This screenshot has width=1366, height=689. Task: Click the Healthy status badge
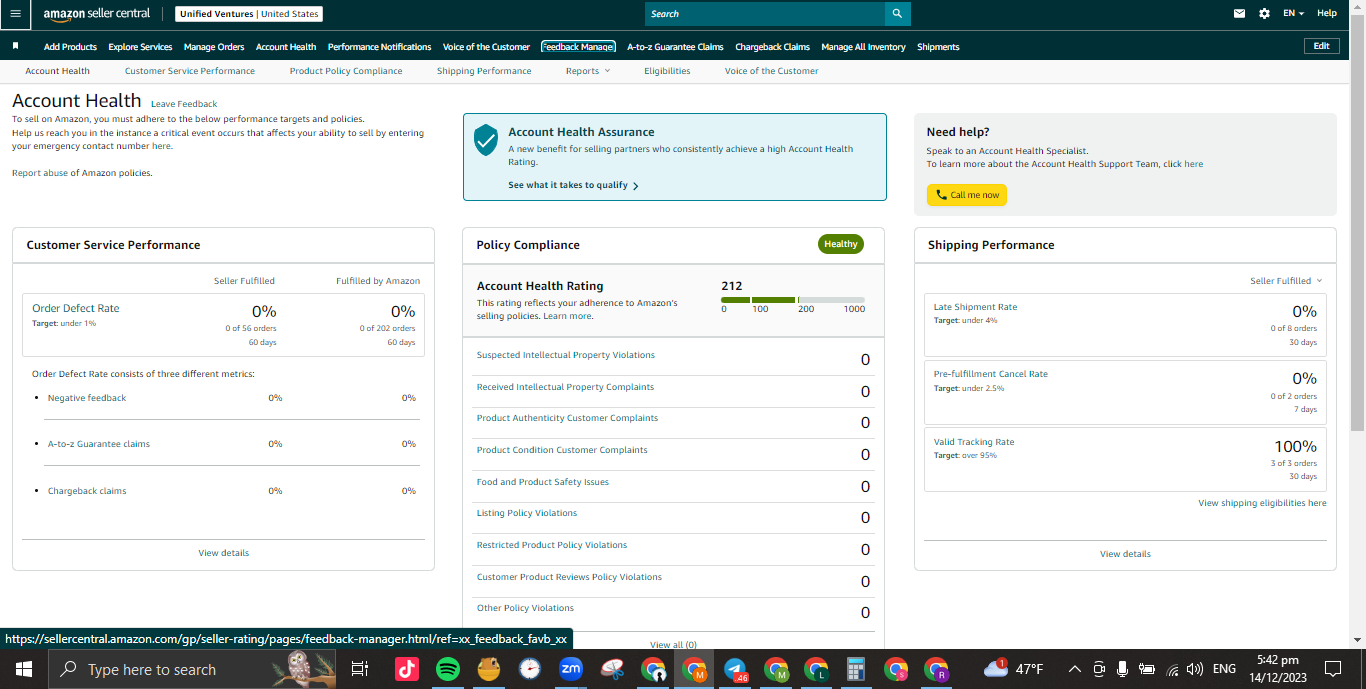click(x=841, y=244)
